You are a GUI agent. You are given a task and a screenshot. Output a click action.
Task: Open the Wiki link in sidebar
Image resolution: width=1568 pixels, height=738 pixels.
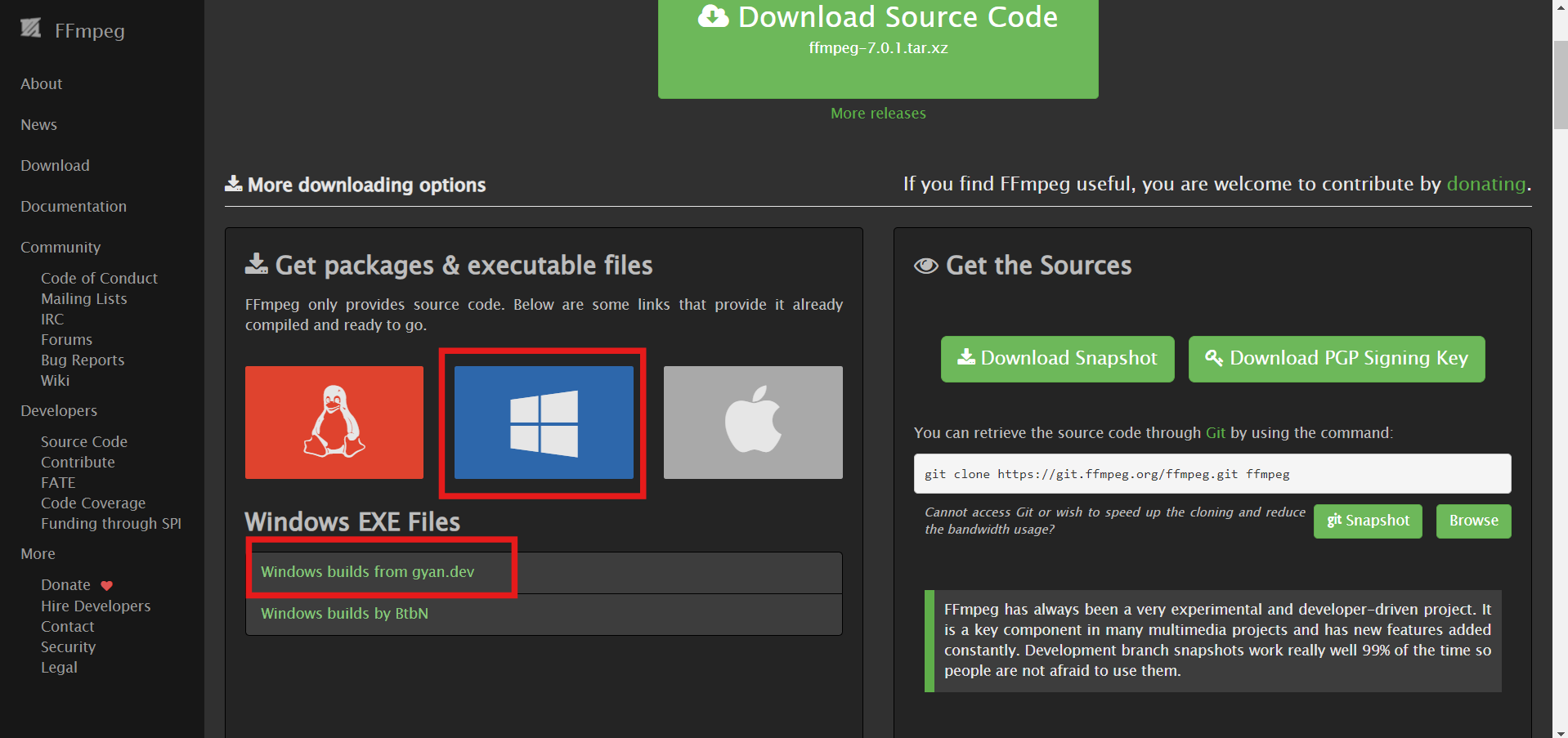tap(55, 380)
